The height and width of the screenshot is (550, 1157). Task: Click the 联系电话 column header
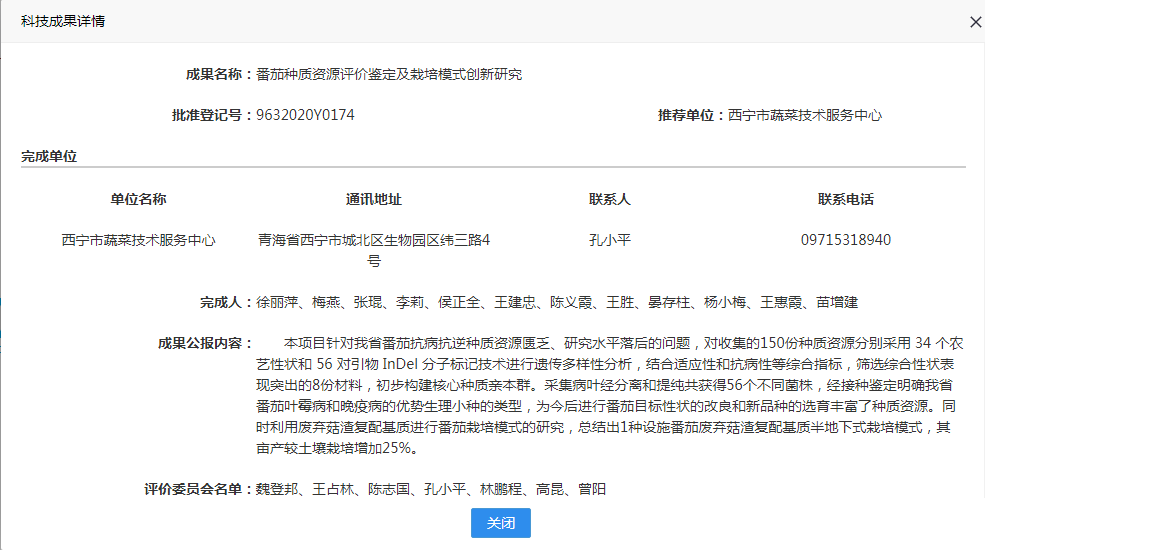[845, 199]
